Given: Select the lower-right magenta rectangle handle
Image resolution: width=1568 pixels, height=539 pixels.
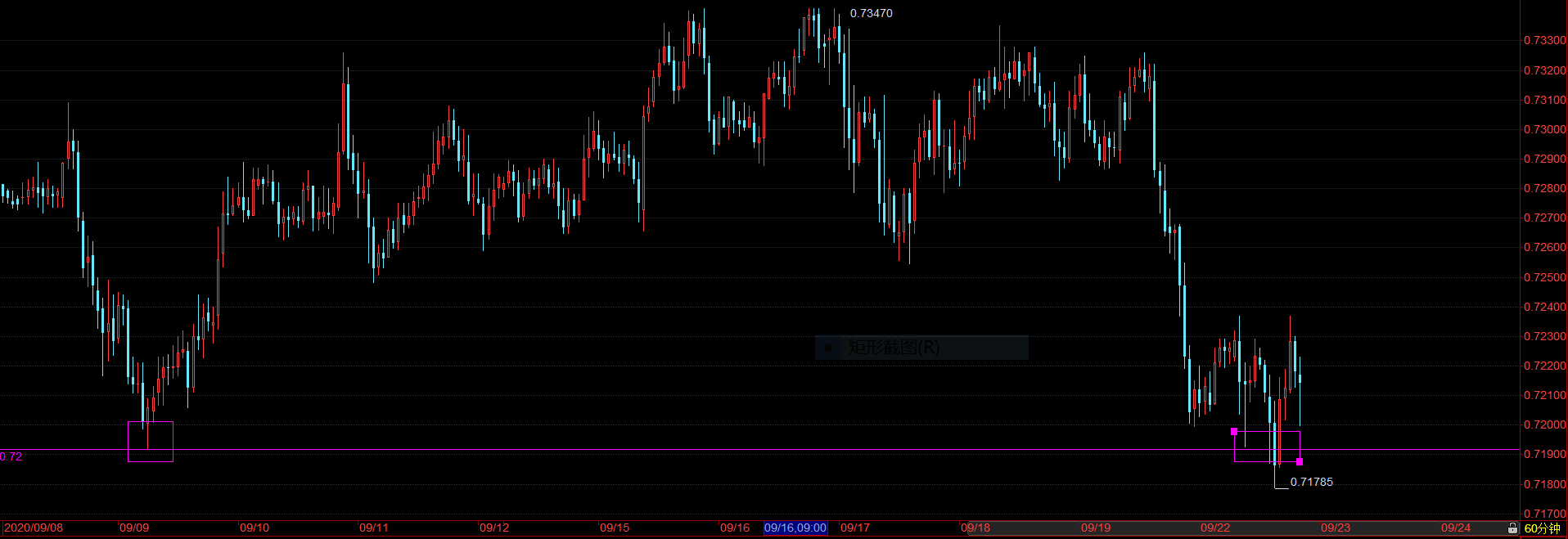Looking at the screenshot, I should (x=1300, y=462).
